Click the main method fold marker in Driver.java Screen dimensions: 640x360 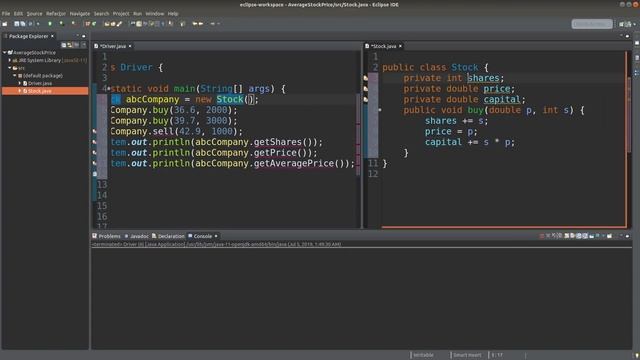click(109, 88)
